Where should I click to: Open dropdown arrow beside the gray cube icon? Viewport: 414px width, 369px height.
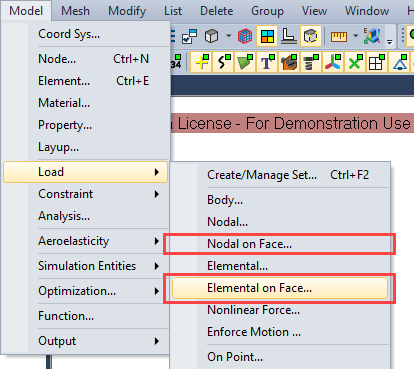(228, 35)
